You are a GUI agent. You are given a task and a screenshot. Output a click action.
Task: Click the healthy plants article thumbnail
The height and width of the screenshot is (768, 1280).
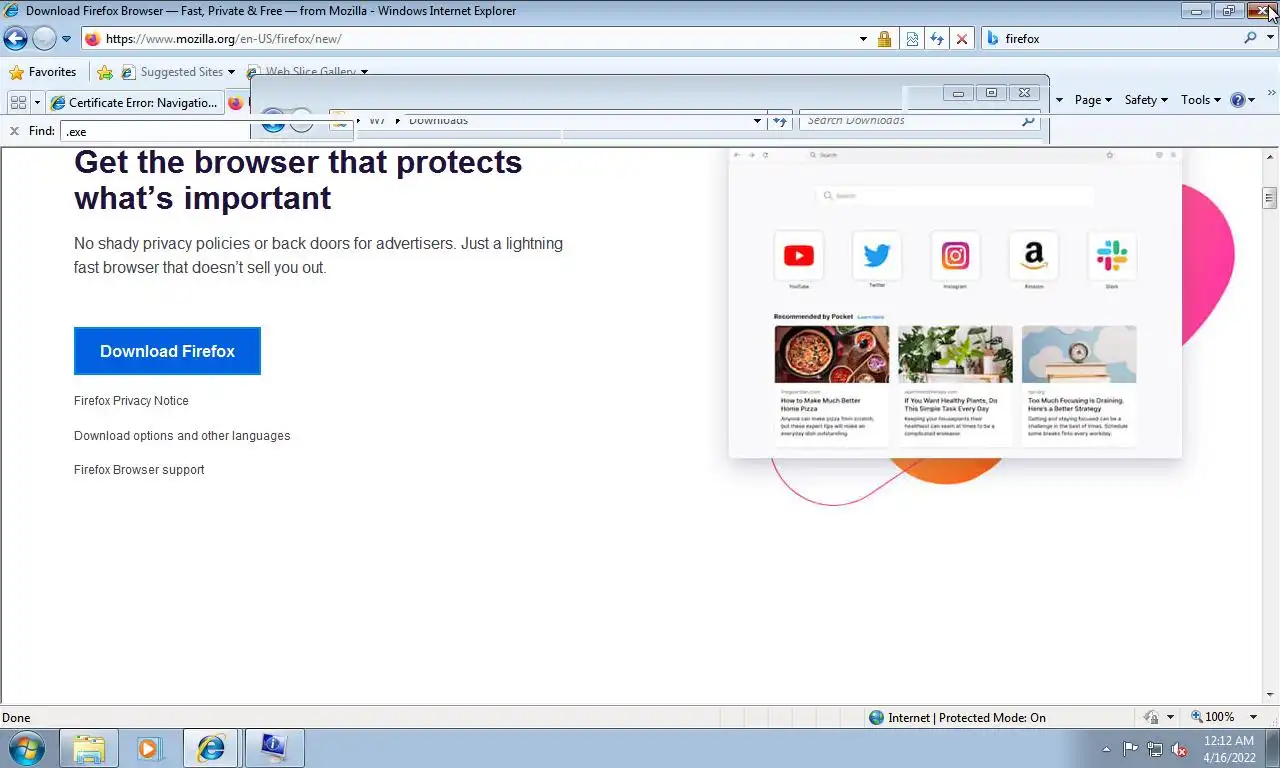tap(955, 354)
